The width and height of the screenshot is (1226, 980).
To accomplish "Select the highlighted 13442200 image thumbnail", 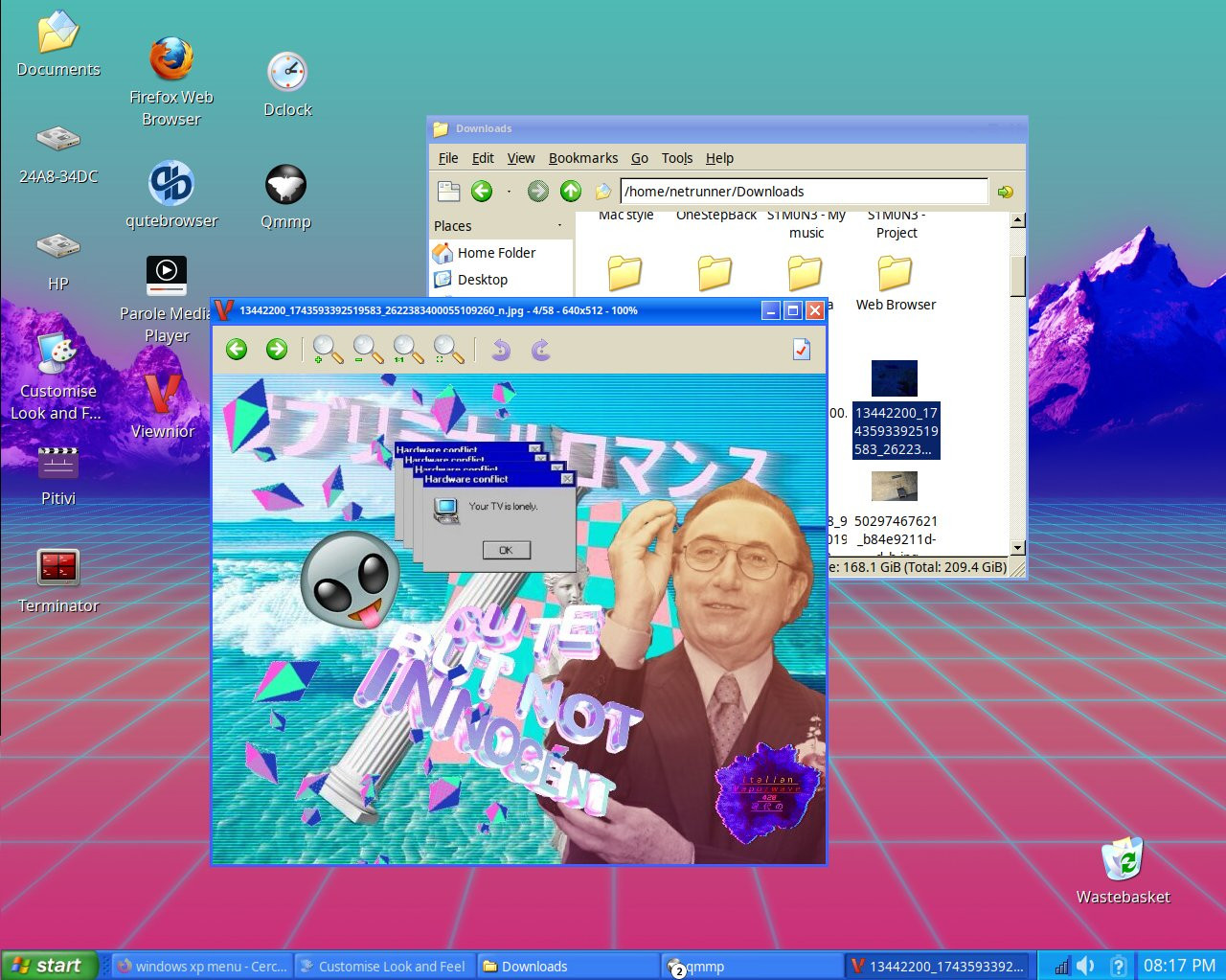I will 894,378.
